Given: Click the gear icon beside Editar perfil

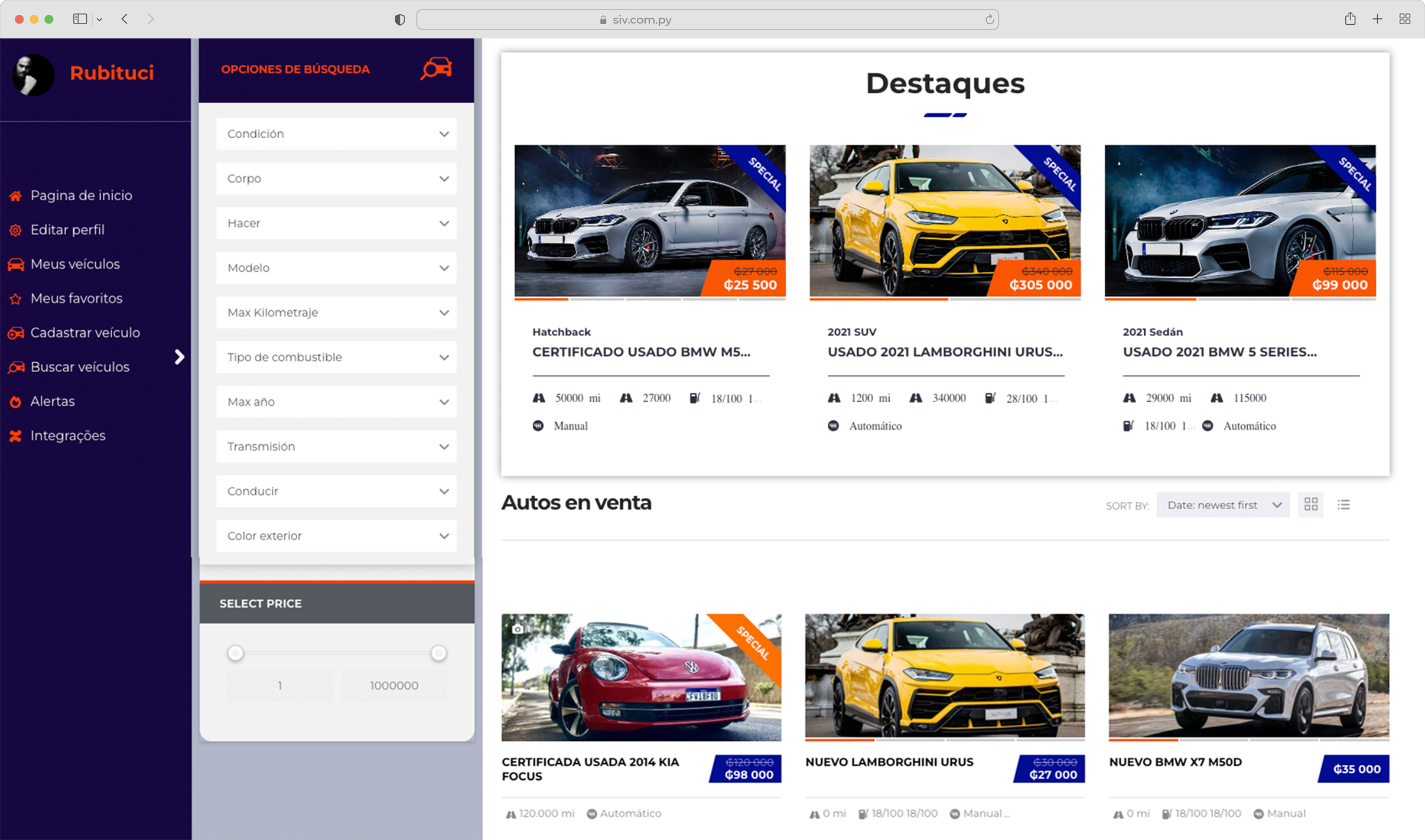Looking at the screenshot, I should coord(15,230).
